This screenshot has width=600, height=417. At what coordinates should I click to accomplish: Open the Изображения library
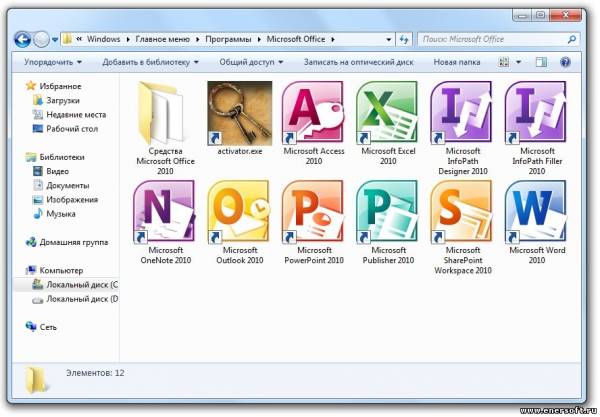(x=72, y=199)
